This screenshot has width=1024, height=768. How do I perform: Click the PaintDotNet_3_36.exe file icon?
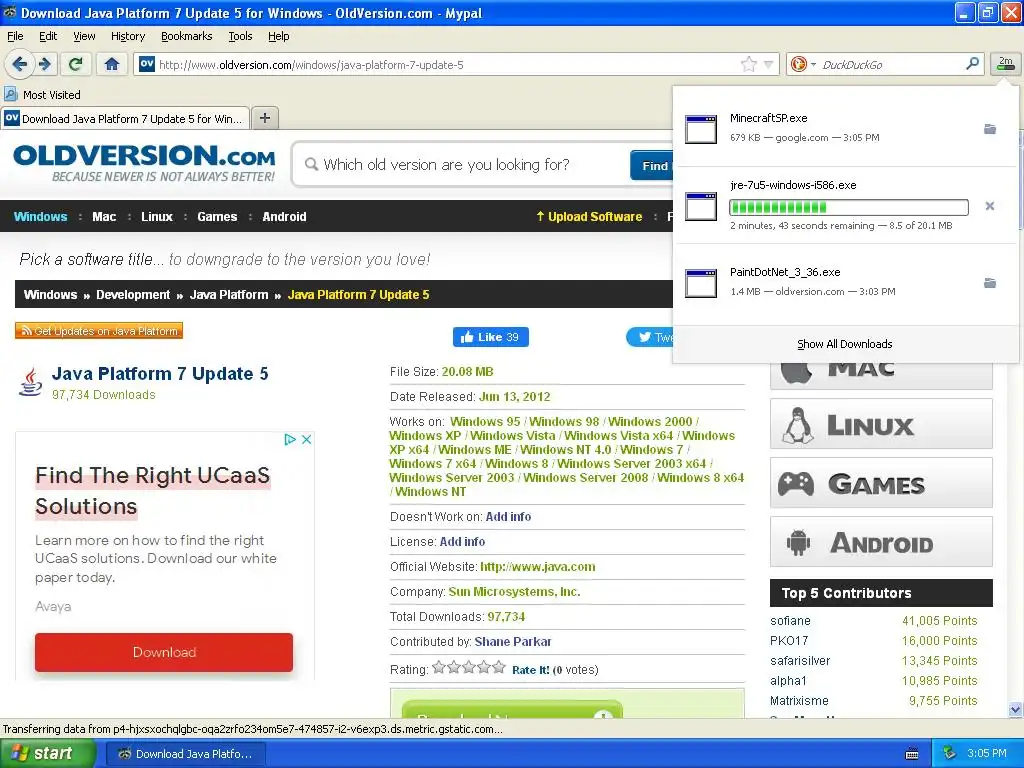coord(701,283)
